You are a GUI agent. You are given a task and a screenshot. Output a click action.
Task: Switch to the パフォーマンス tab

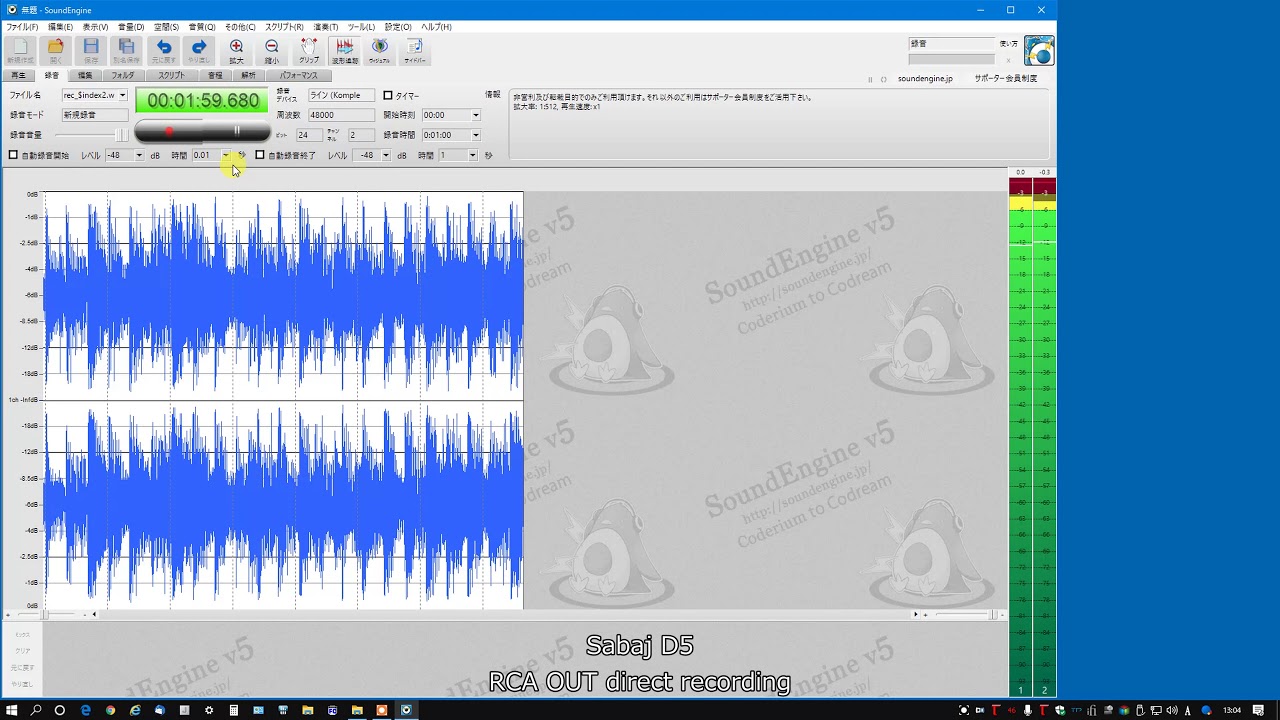[298, 76]
